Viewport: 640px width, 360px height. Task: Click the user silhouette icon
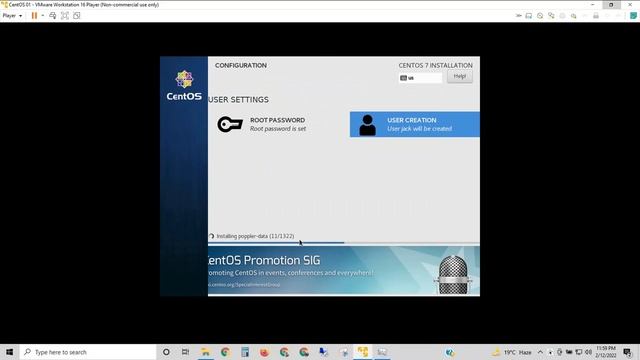pyautogui.click(x=367, y=125)
